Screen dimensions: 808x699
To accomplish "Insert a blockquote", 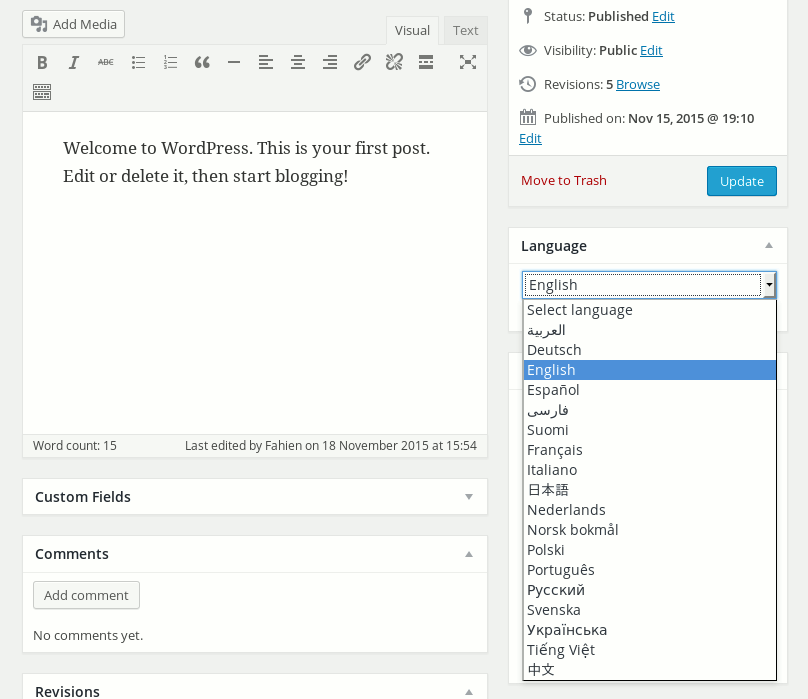I will 202,62.
